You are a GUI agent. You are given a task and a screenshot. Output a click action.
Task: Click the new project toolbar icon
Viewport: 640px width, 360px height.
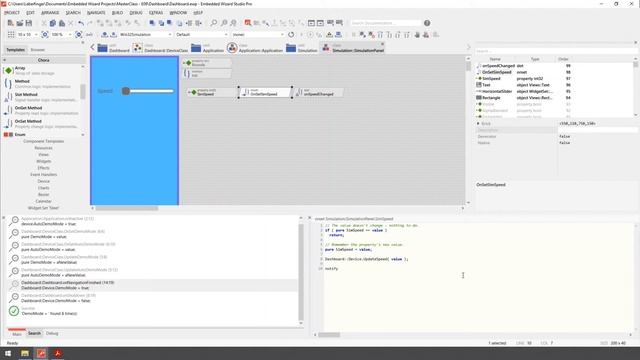coord(11,23)
